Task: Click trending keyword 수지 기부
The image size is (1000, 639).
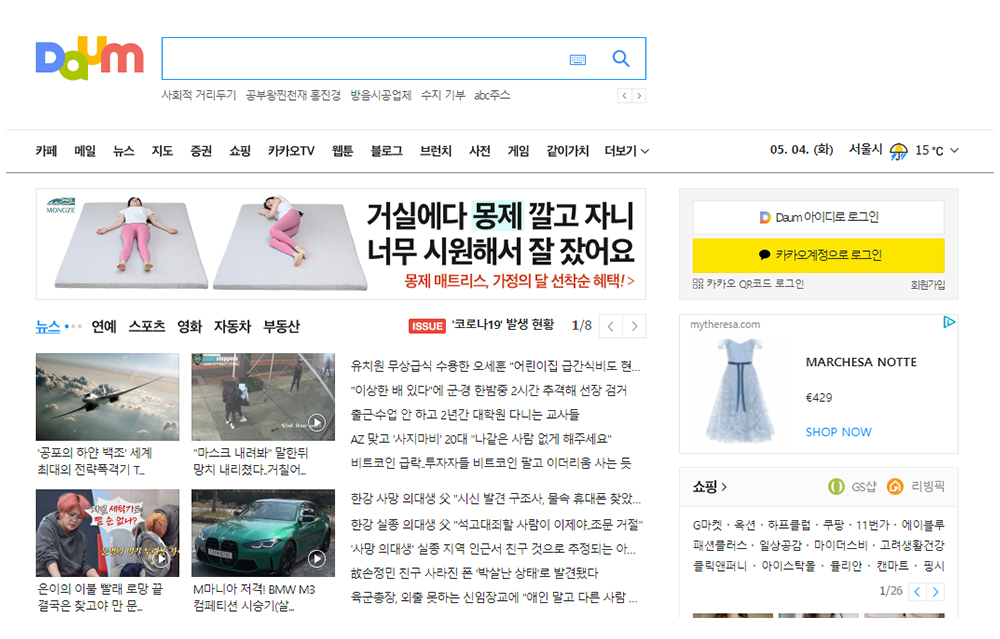Action: click(443, 95)
